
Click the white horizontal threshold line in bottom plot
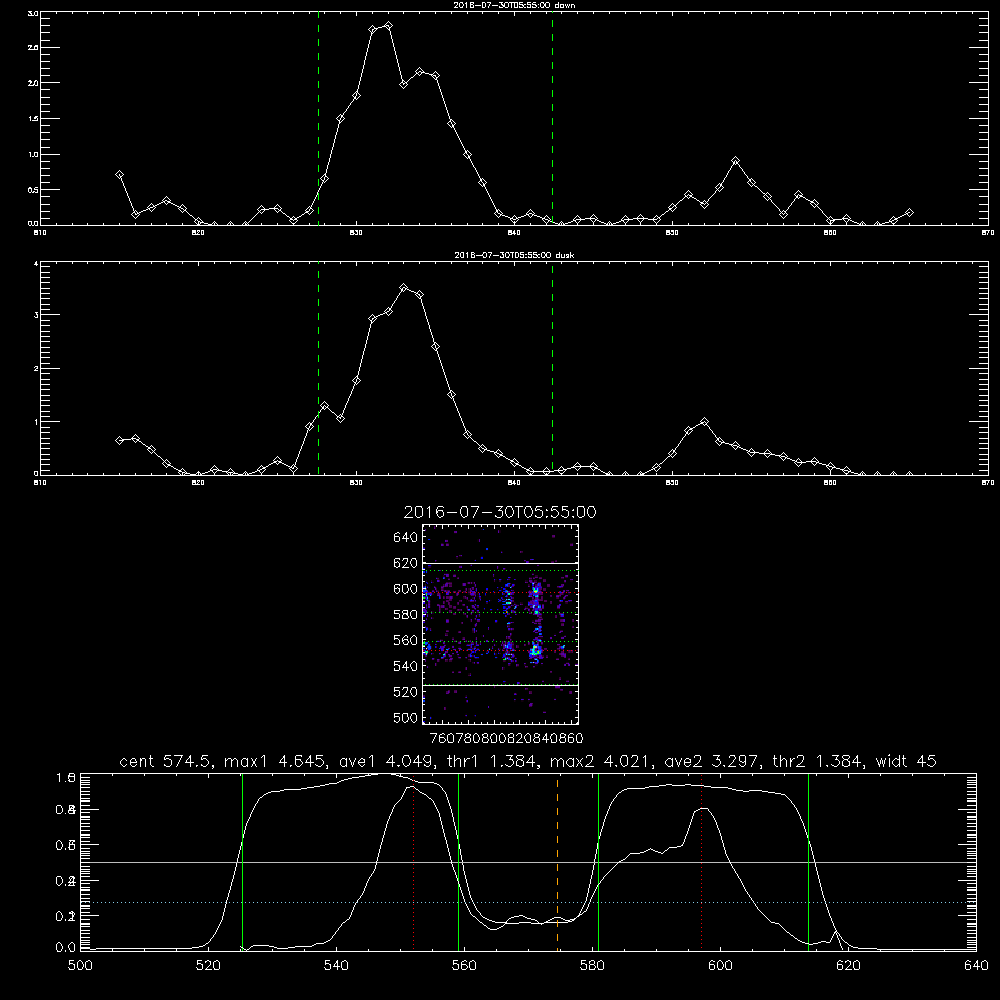click(529, 862)
